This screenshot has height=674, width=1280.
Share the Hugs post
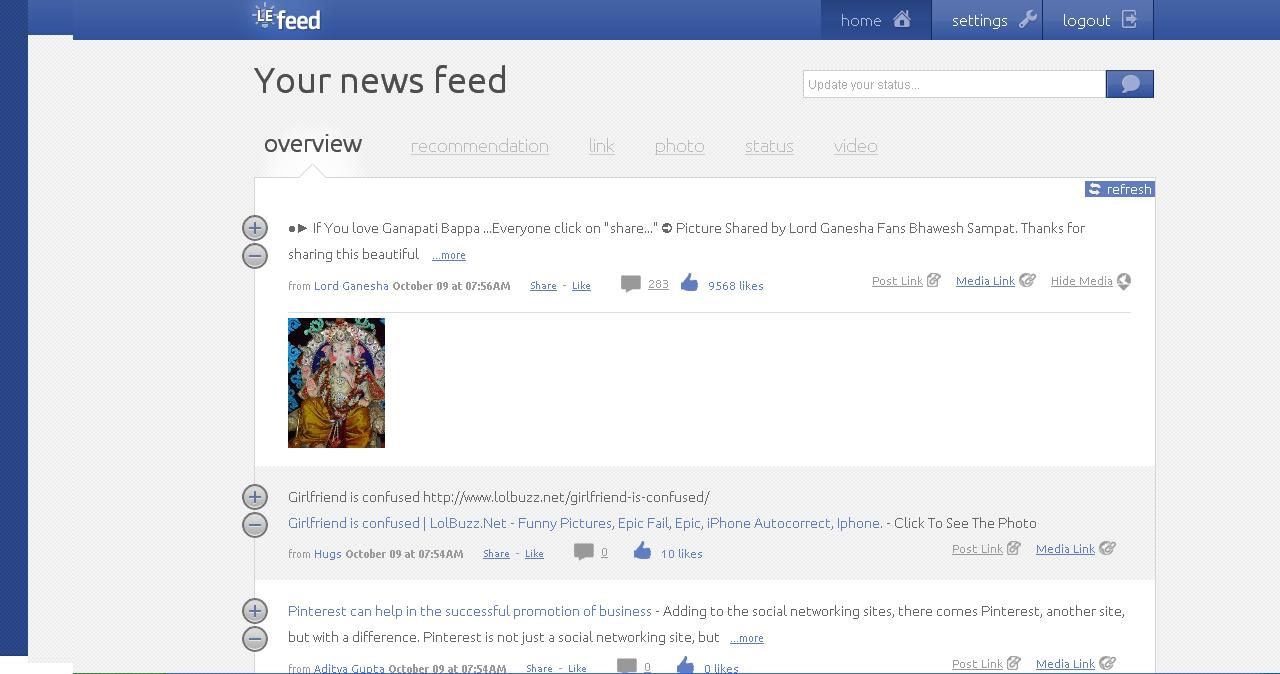(x=496, y=554)
